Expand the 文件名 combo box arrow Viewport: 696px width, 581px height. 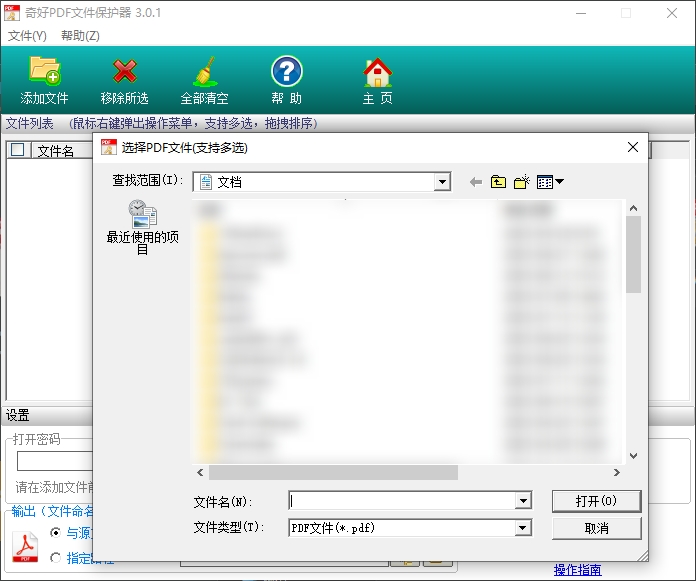point(523,501)
